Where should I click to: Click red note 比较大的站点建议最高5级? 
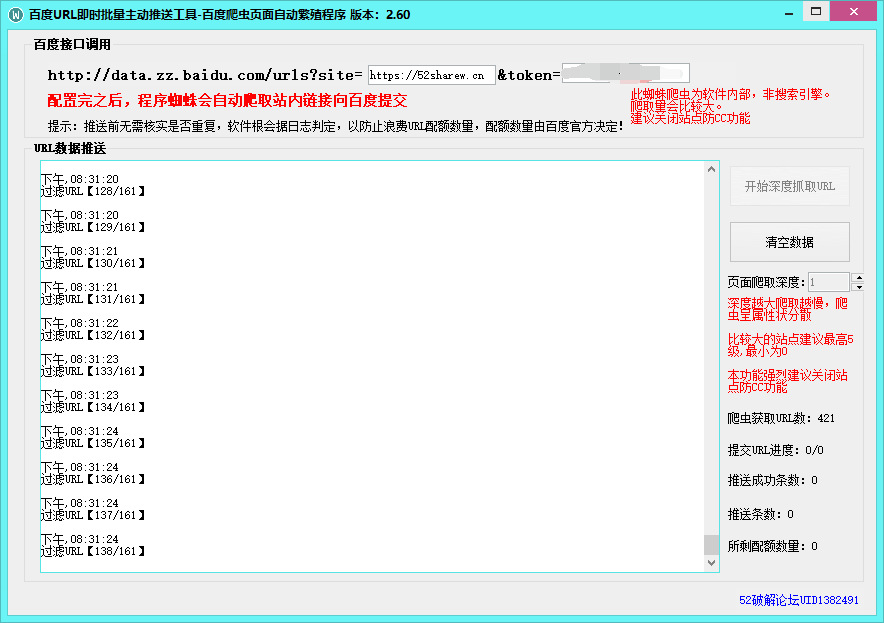click(x=790, y=345)
